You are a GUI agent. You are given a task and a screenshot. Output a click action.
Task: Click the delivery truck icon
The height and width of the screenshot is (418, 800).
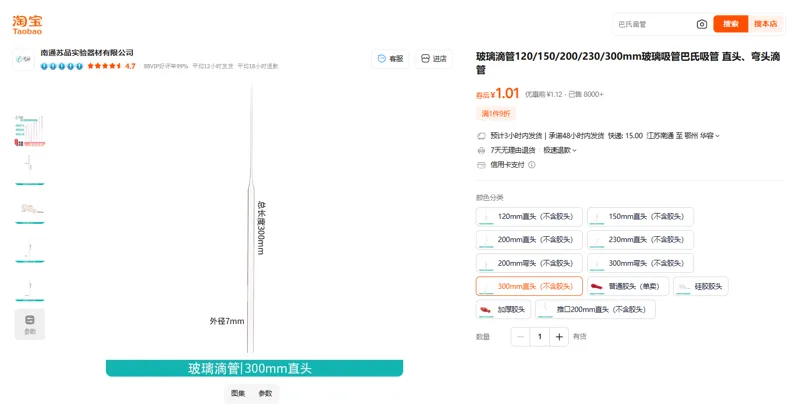click(x=481, y=136)
